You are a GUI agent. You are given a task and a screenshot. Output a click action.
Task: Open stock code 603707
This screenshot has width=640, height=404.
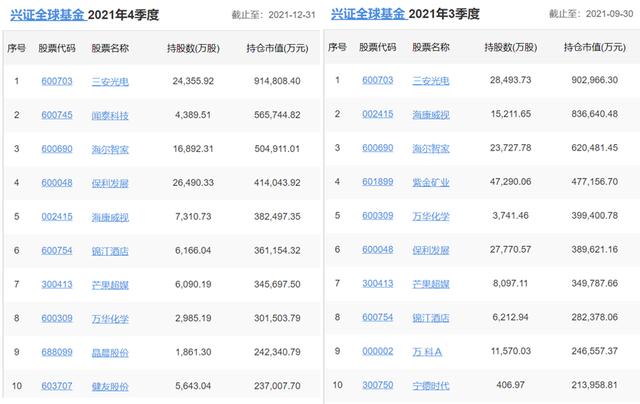(57, 386)
